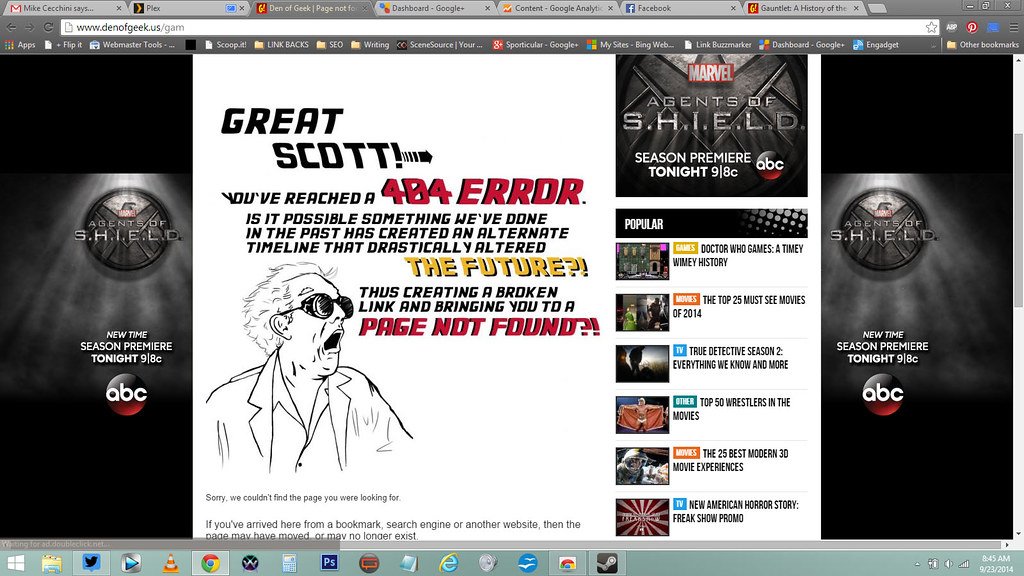1024x576 pixels.
Task: Open the SceneSource bookmark
Action: tap(440, 45)
